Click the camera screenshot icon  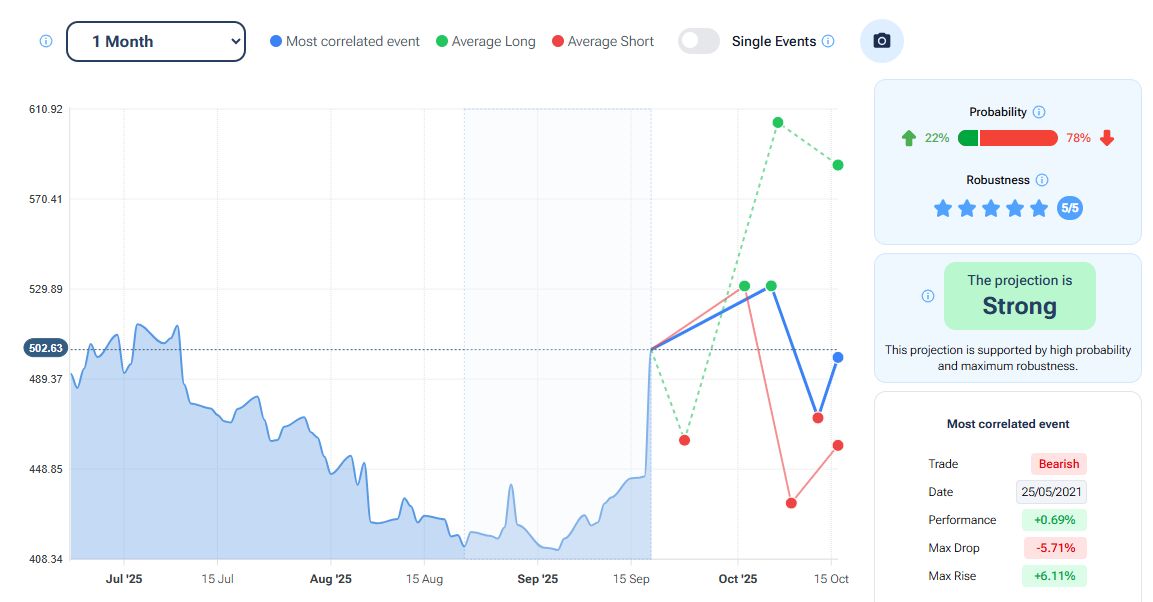[882, 41]
